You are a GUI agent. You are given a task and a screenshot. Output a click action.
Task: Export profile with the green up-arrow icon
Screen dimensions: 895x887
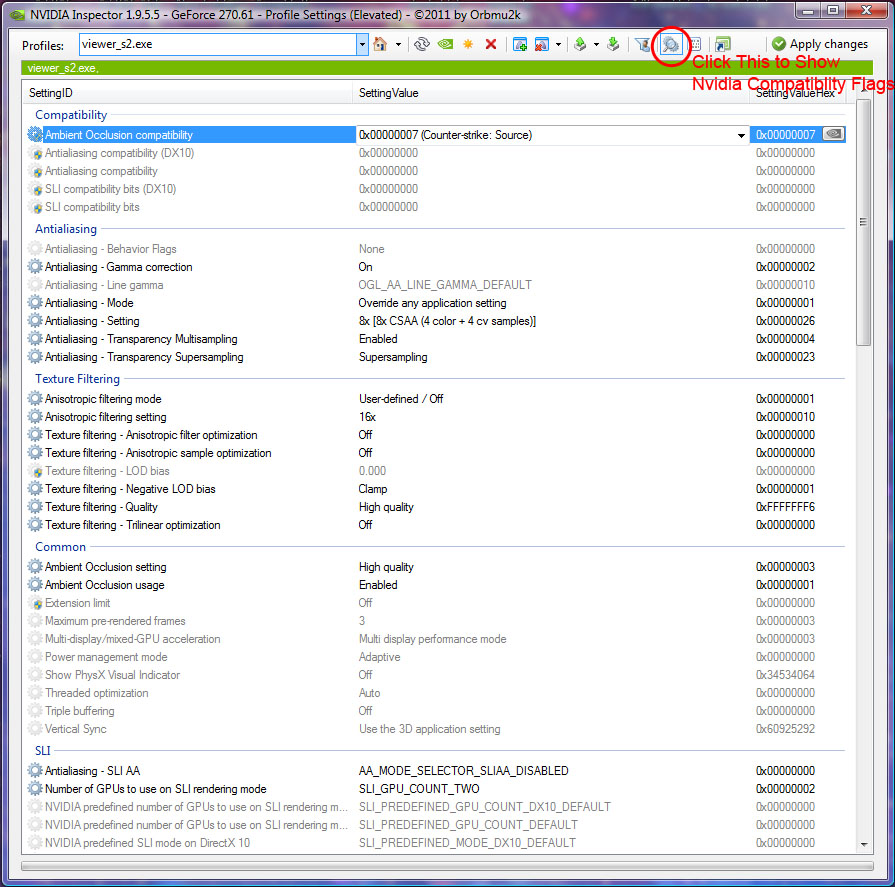(x=580, y=44)
